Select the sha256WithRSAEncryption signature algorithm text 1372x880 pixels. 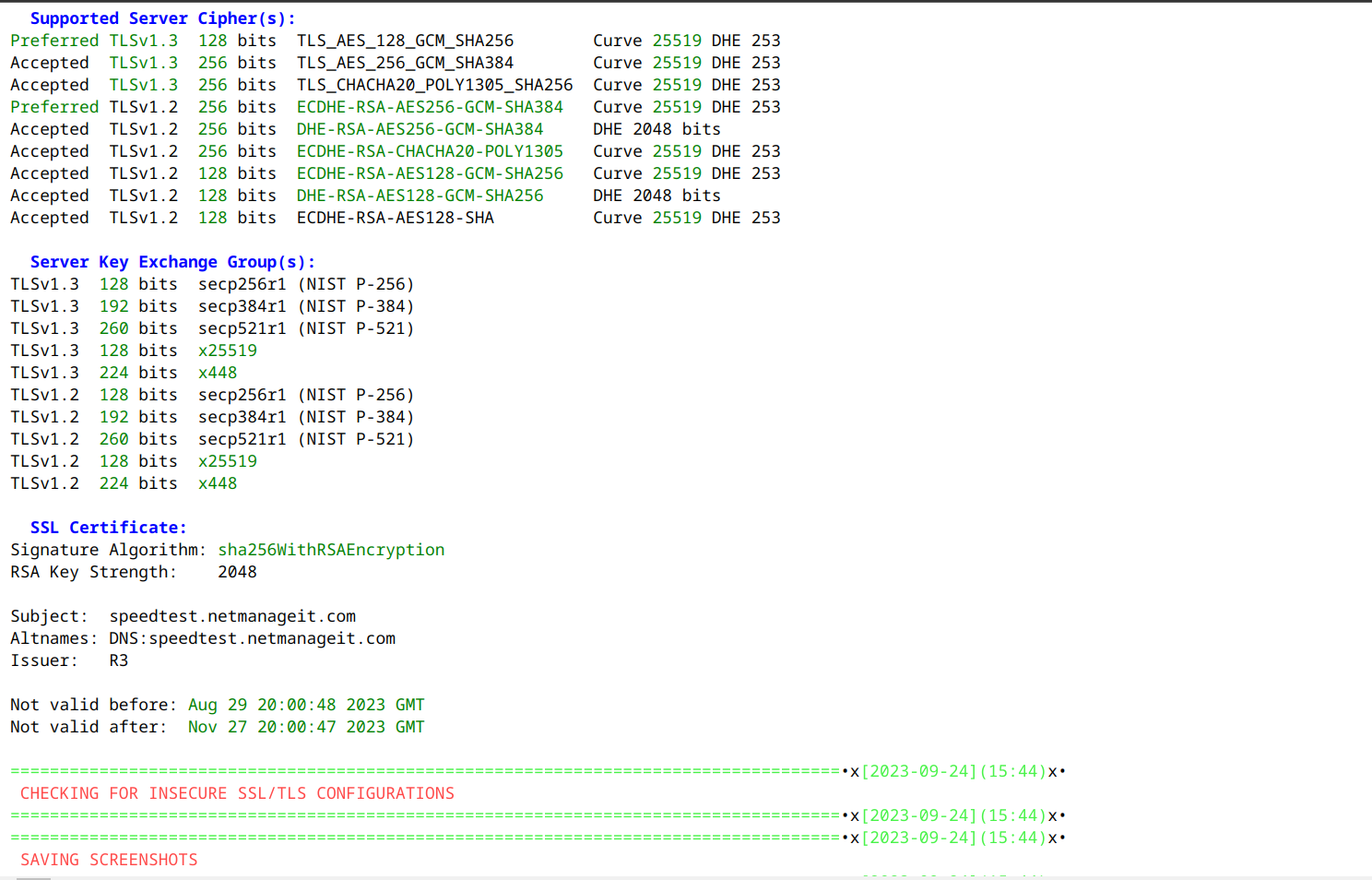[x=331, y=549]
